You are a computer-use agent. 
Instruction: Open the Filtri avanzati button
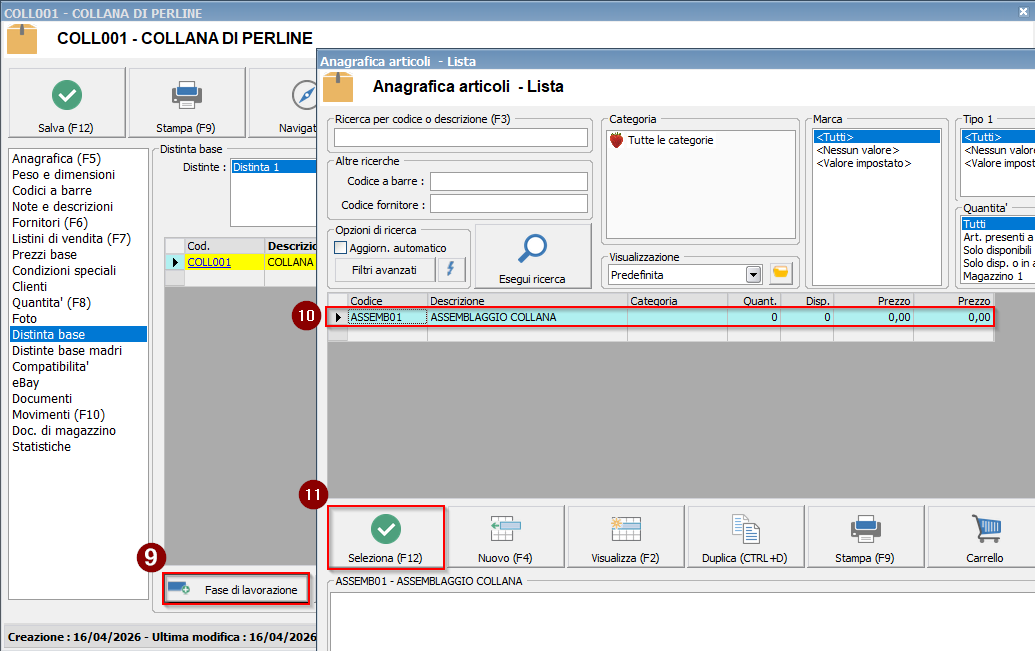pyautogui.click(x=383, y=270)
